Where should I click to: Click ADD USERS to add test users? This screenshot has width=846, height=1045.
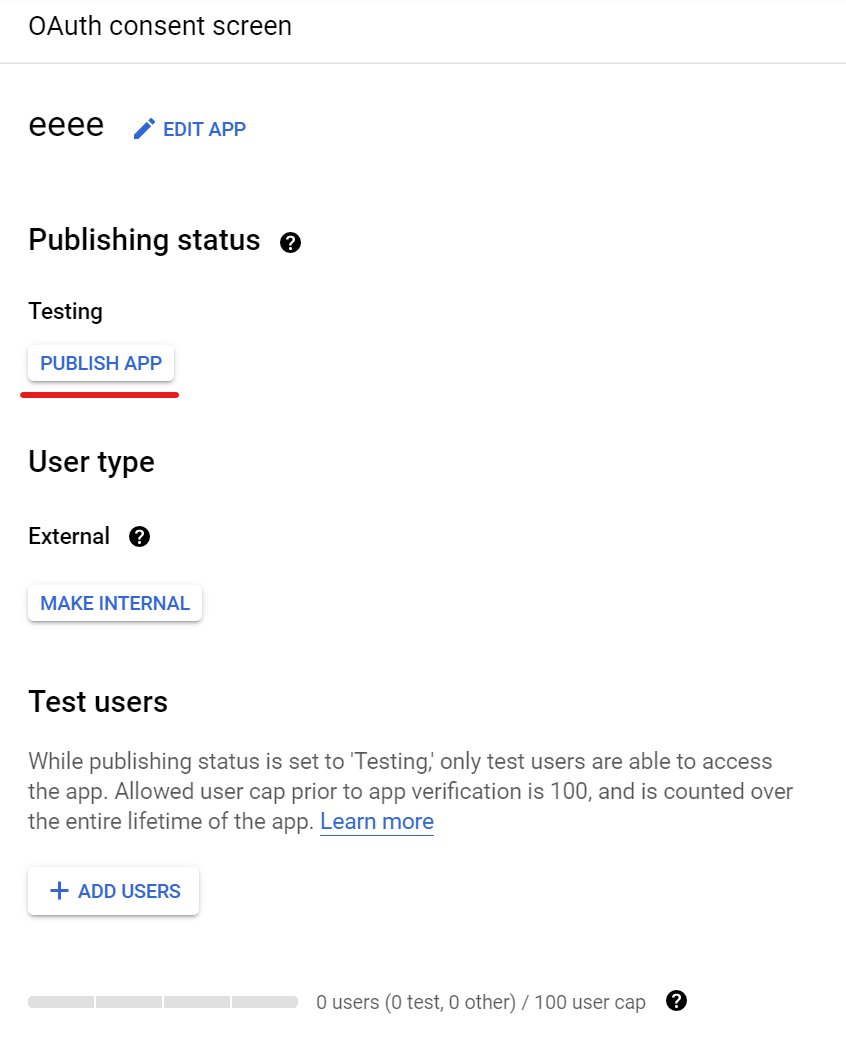(x=113, y=890)
